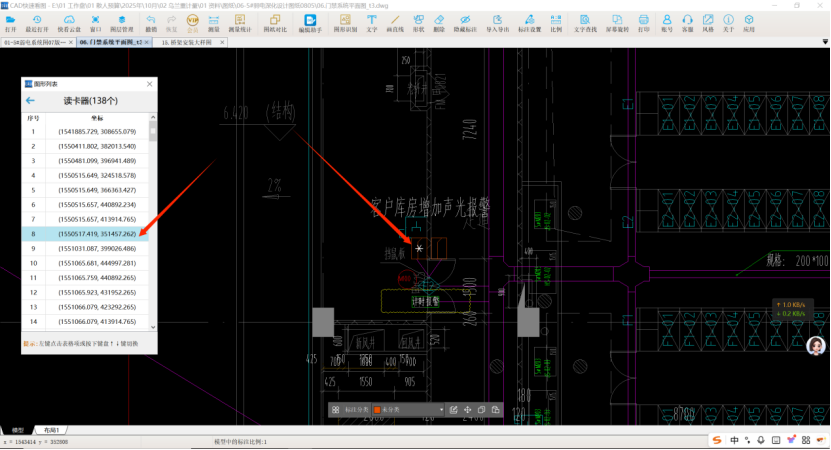Select the 画直线 draw line tool
Viewport: 831px width, 450px height.
(x=395, y=23)
